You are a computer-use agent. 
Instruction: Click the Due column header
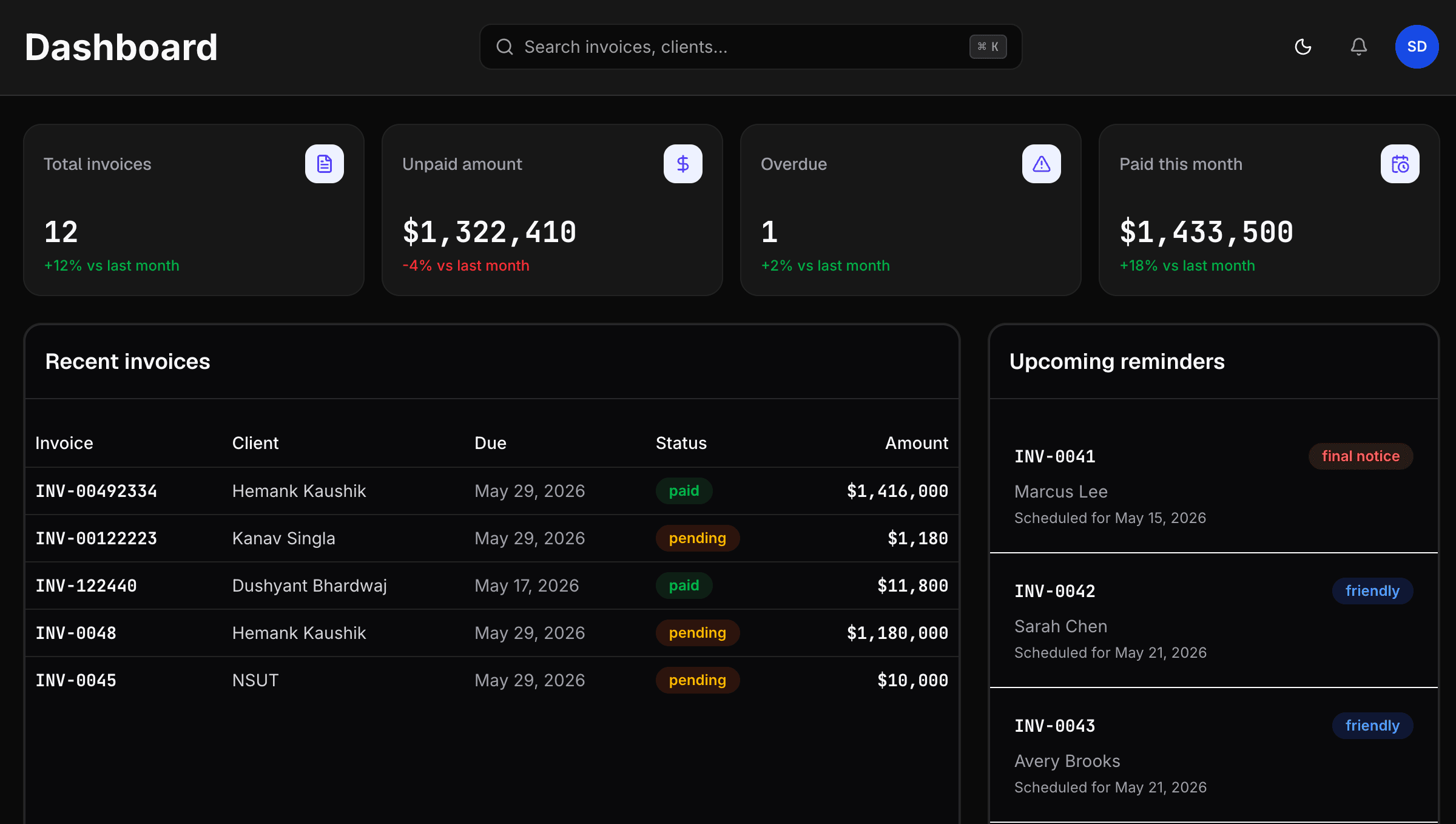pyautogui.click(x=490, y=443)
